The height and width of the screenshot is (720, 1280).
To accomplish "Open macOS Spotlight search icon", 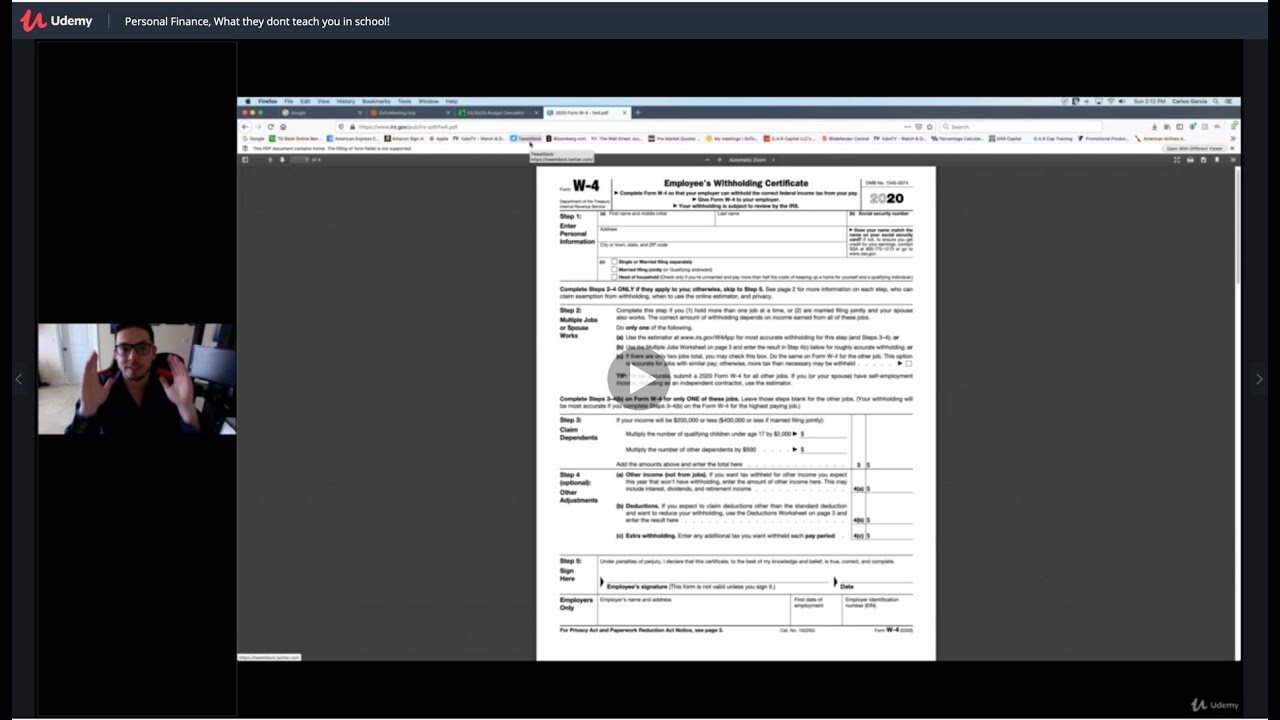I will [1215, 101].
